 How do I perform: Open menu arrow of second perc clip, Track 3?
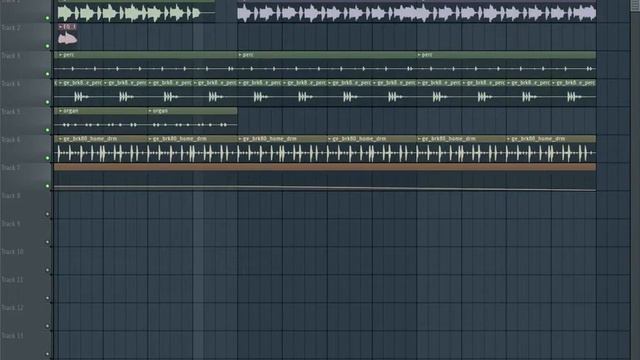240,55
